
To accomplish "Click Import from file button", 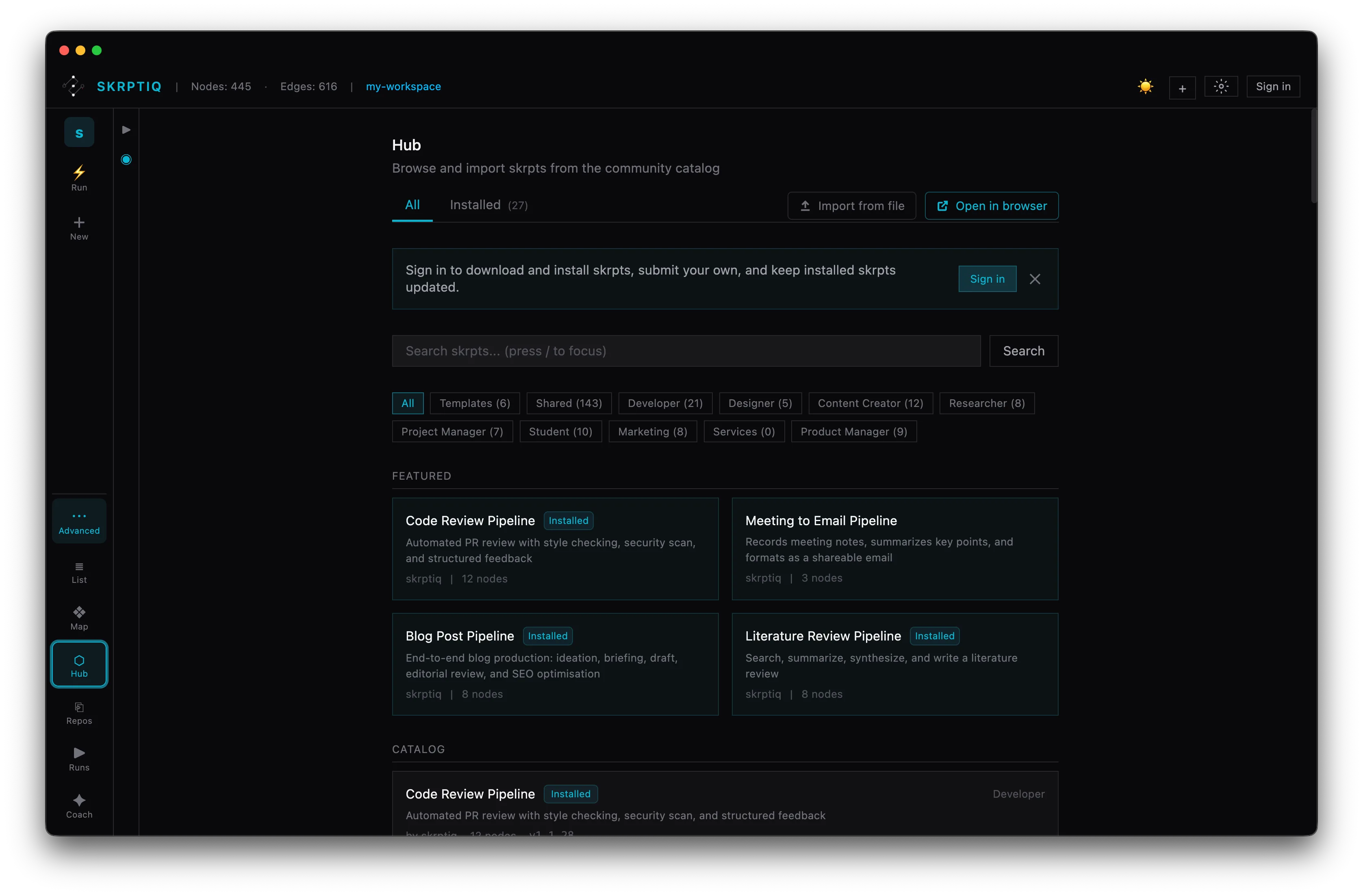I will tap(852, 206).
